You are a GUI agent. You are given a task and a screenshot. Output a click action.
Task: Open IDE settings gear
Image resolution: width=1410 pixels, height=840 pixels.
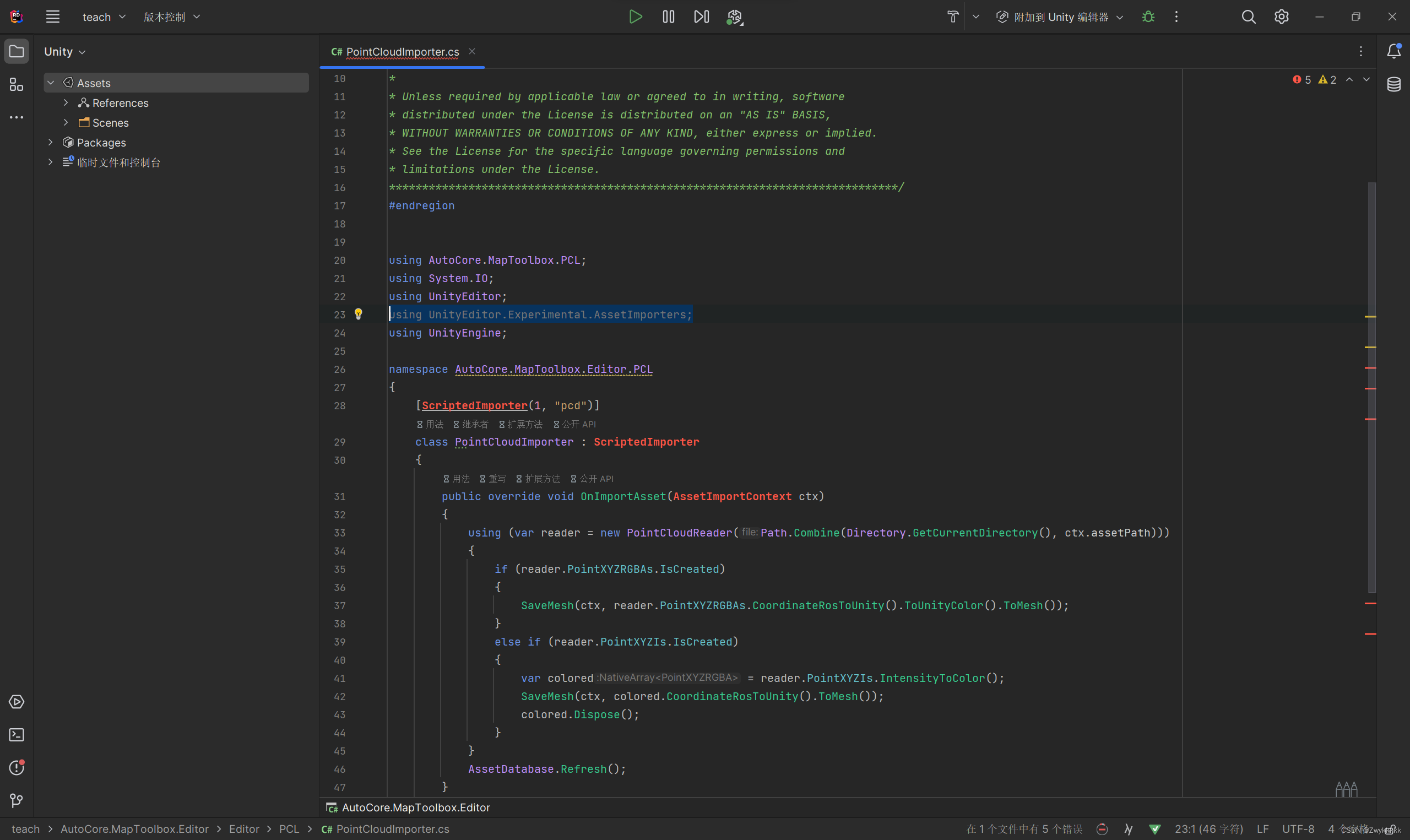tap(1282, 17)
